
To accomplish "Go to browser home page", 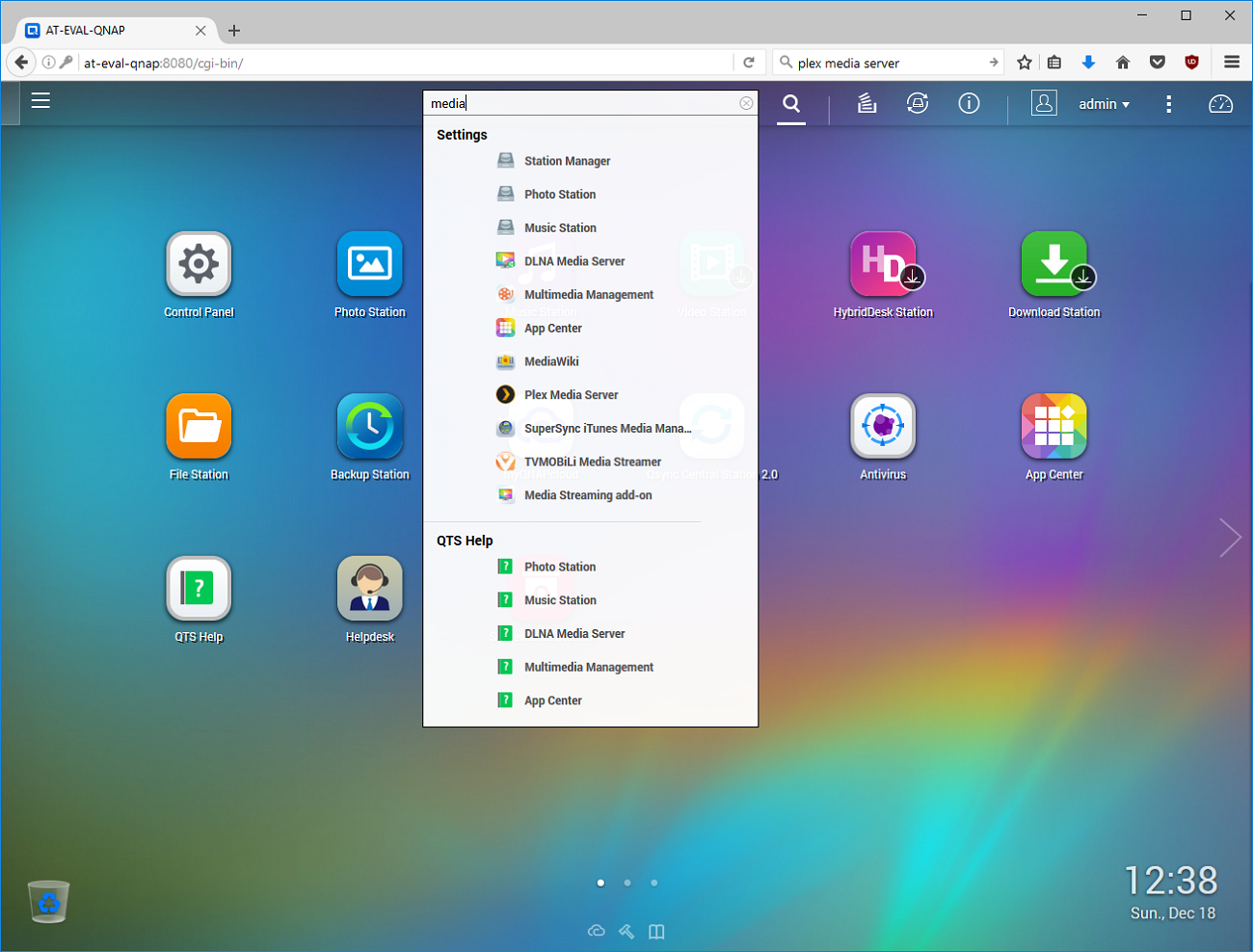I will (1123, 63).
